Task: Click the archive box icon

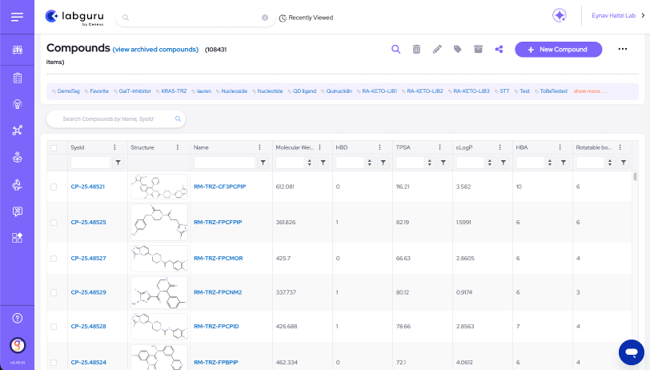Action: [478, 49]
